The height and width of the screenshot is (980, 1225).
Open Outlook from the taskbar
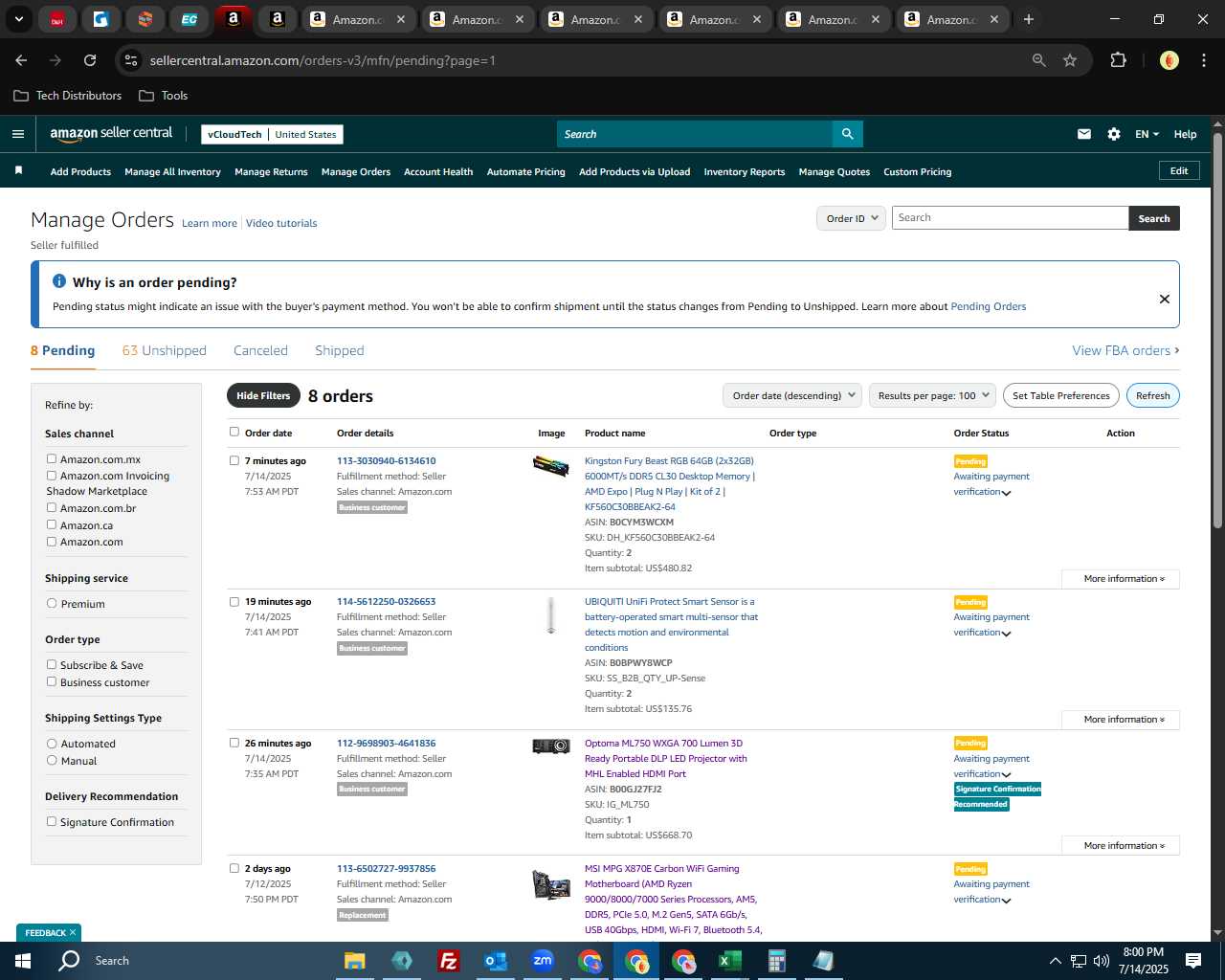495,961
